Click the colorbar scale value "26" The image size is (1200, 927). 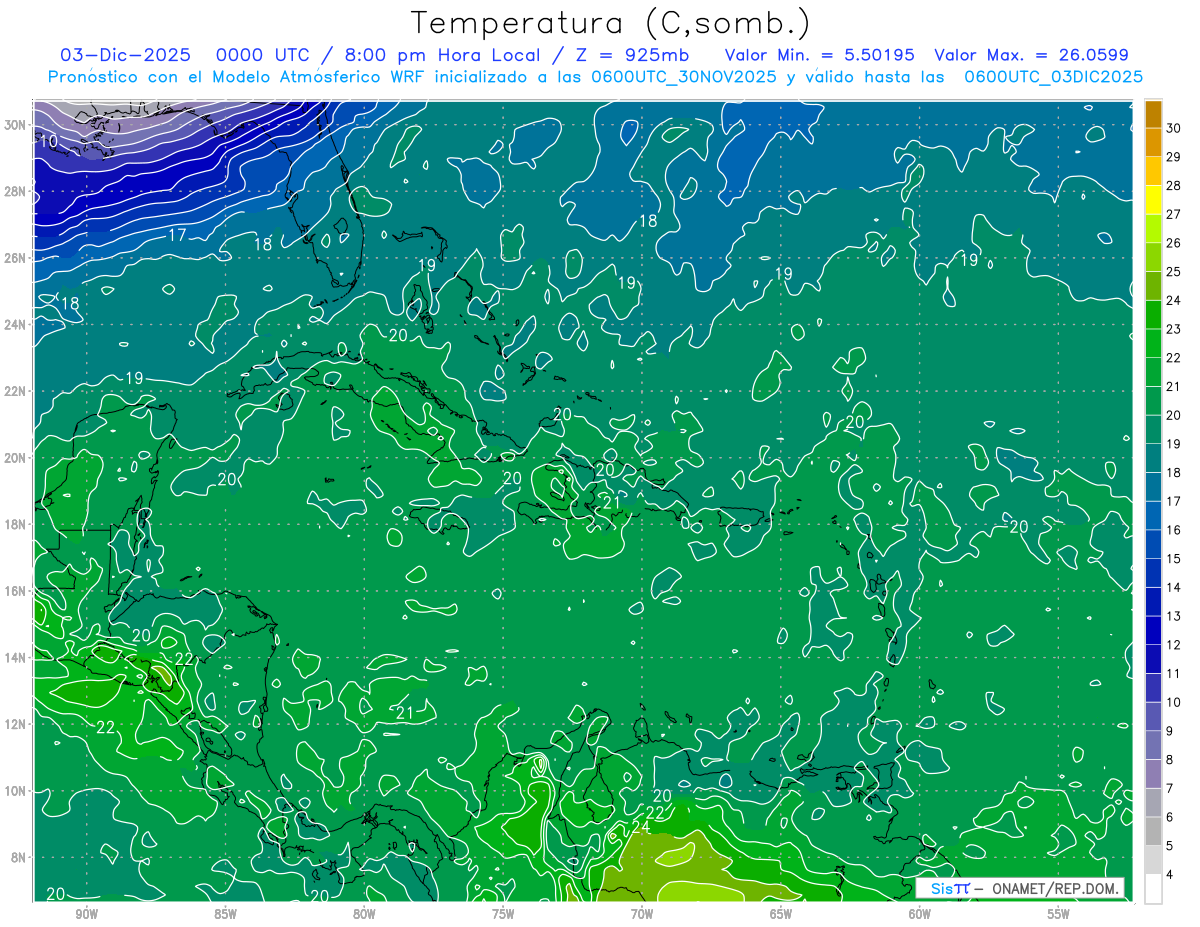tap(1174, 242)
